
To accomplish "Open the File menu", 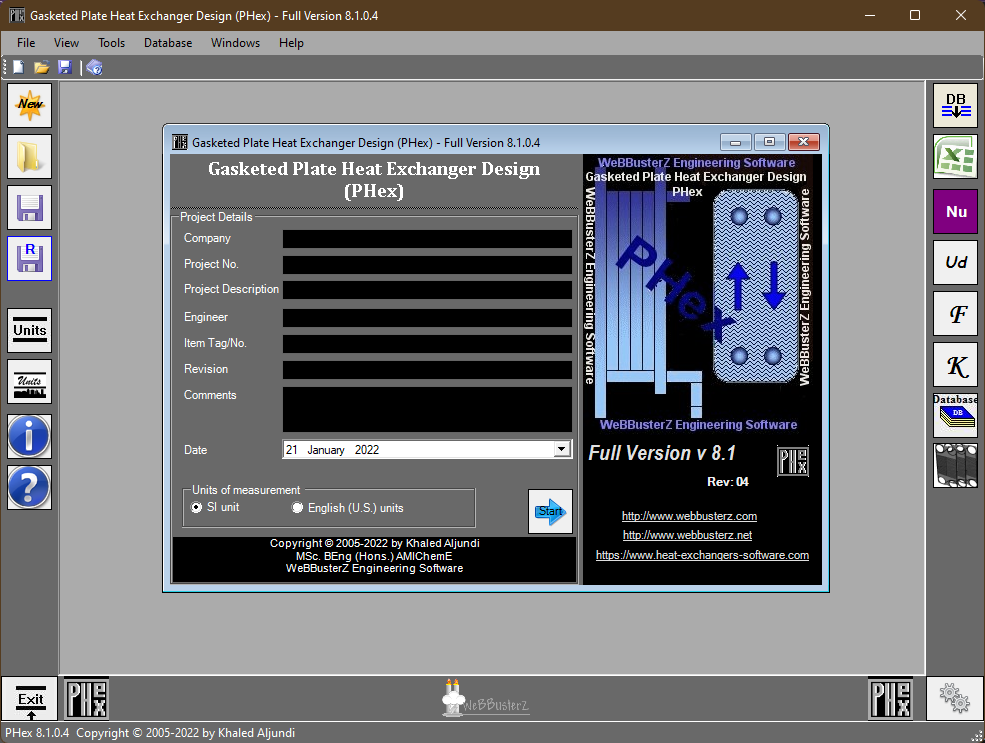I will coord(26,43).
